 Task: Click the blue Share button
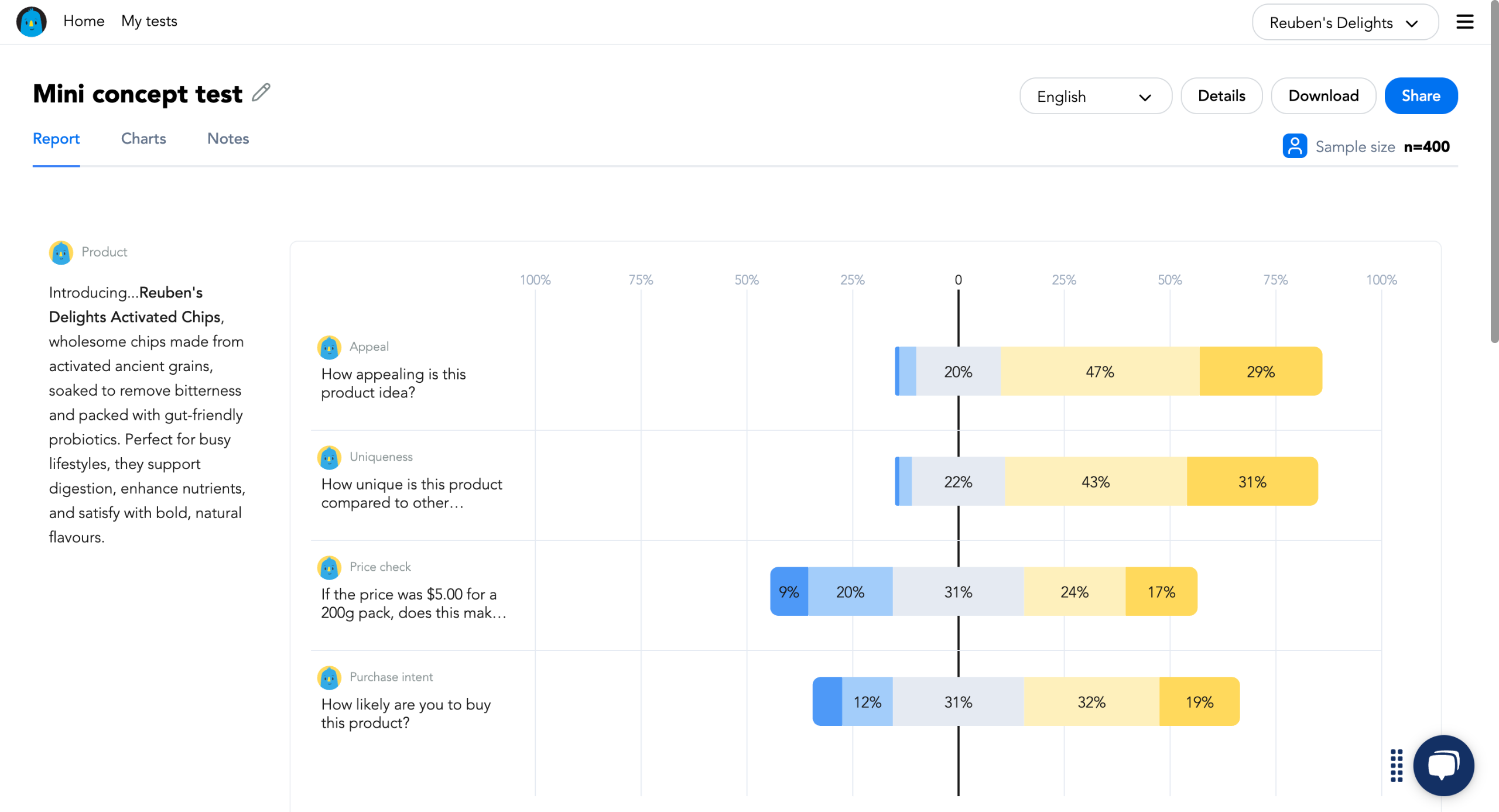tap(1421, 96)
